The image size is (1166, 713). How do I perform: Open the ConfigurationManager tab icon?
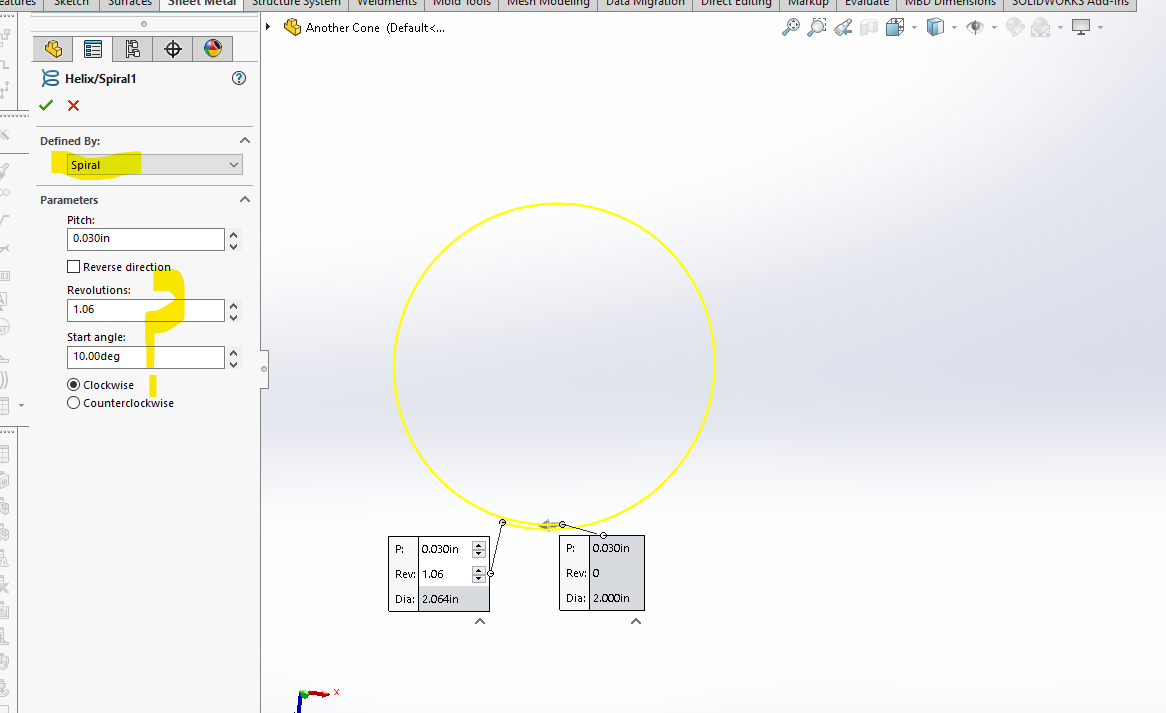[133, 49]
